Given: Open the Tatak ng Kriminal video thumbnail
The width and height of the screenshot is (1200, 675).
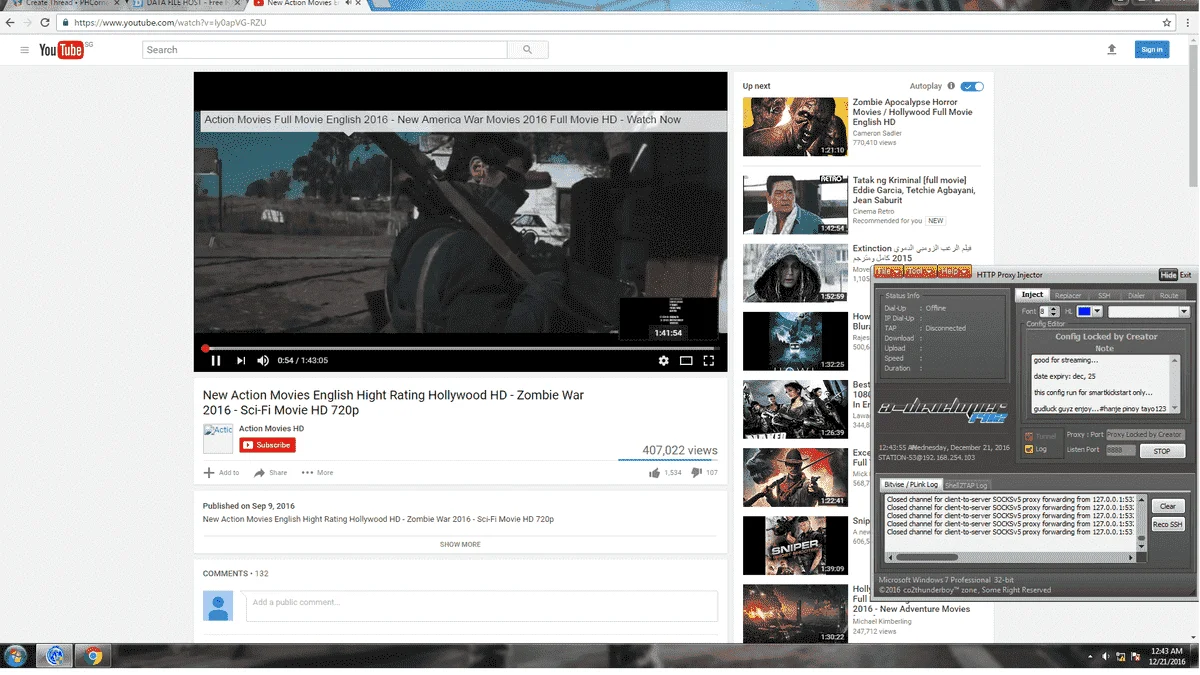Looking at the screenshot, I should point(795,205).
